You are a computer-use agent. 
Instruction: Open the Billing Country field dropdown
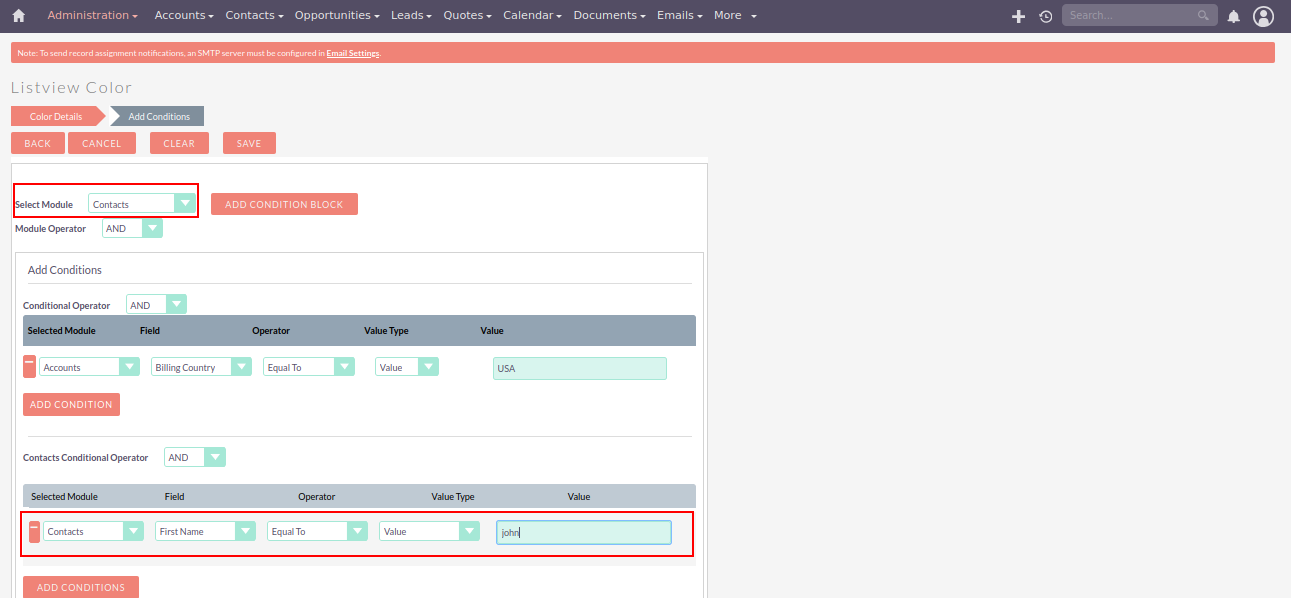(201, 367)
